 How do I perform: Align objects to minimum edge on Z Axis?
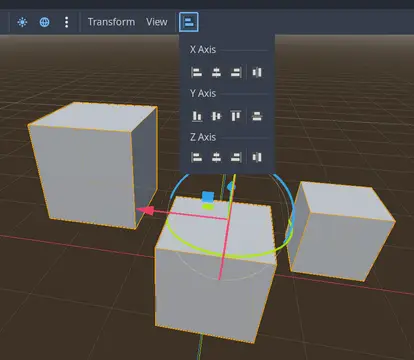click(196, 157)
